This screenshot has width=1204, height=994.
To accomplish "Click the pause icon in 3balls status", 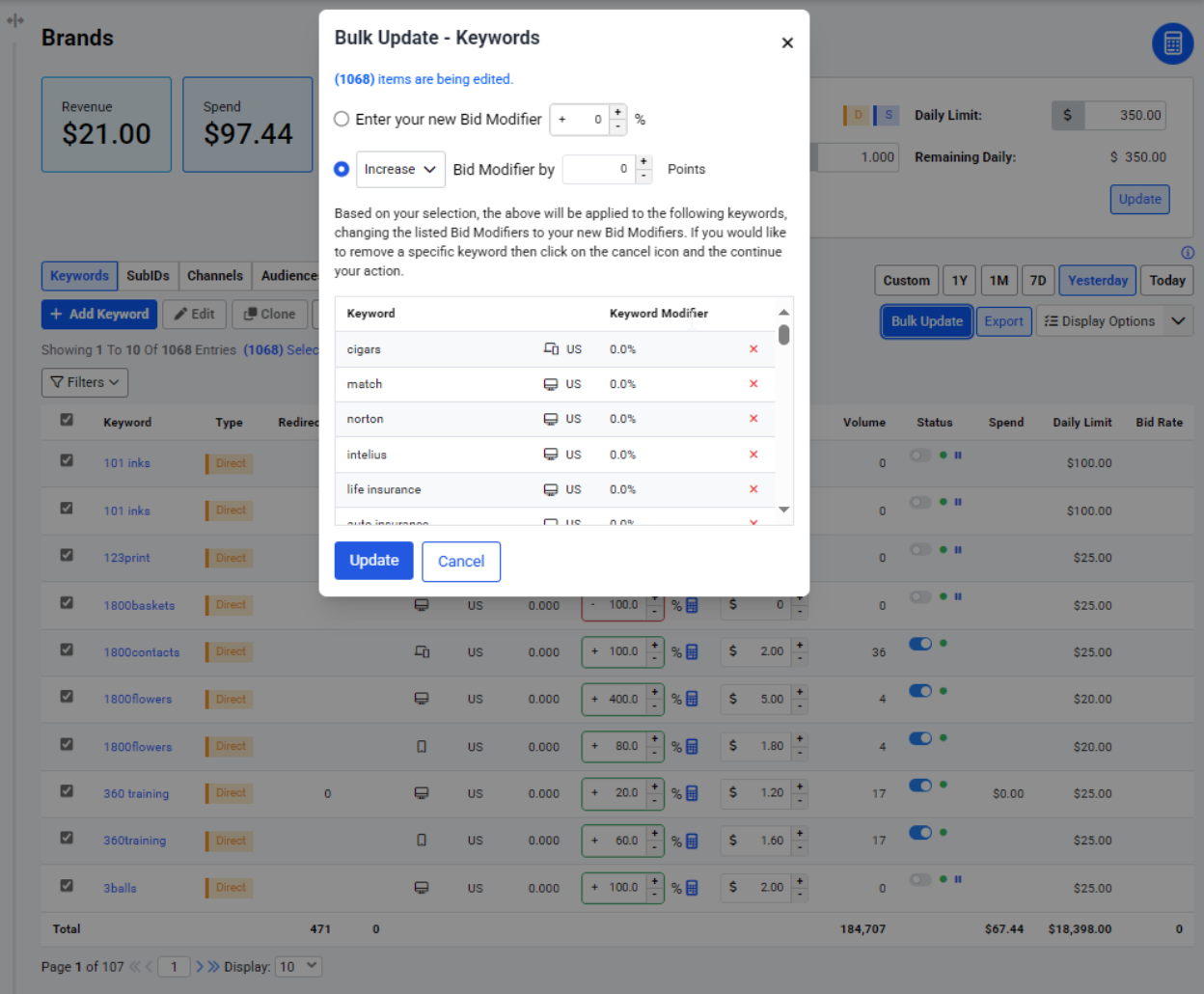I will (958, 879).
